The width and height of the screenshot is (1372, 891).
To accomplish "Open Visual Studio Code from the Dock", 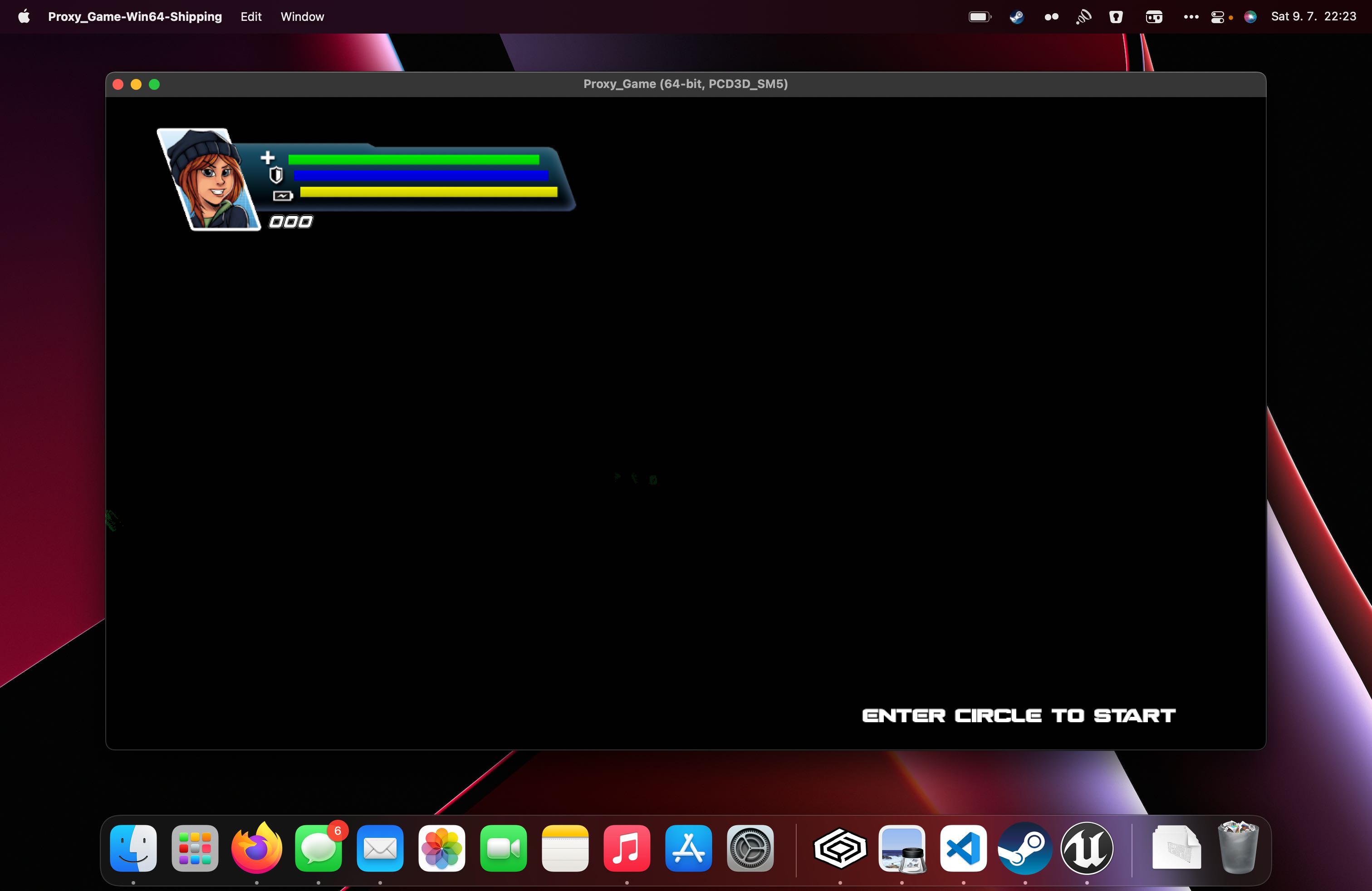I will click(x=963, y=848).
